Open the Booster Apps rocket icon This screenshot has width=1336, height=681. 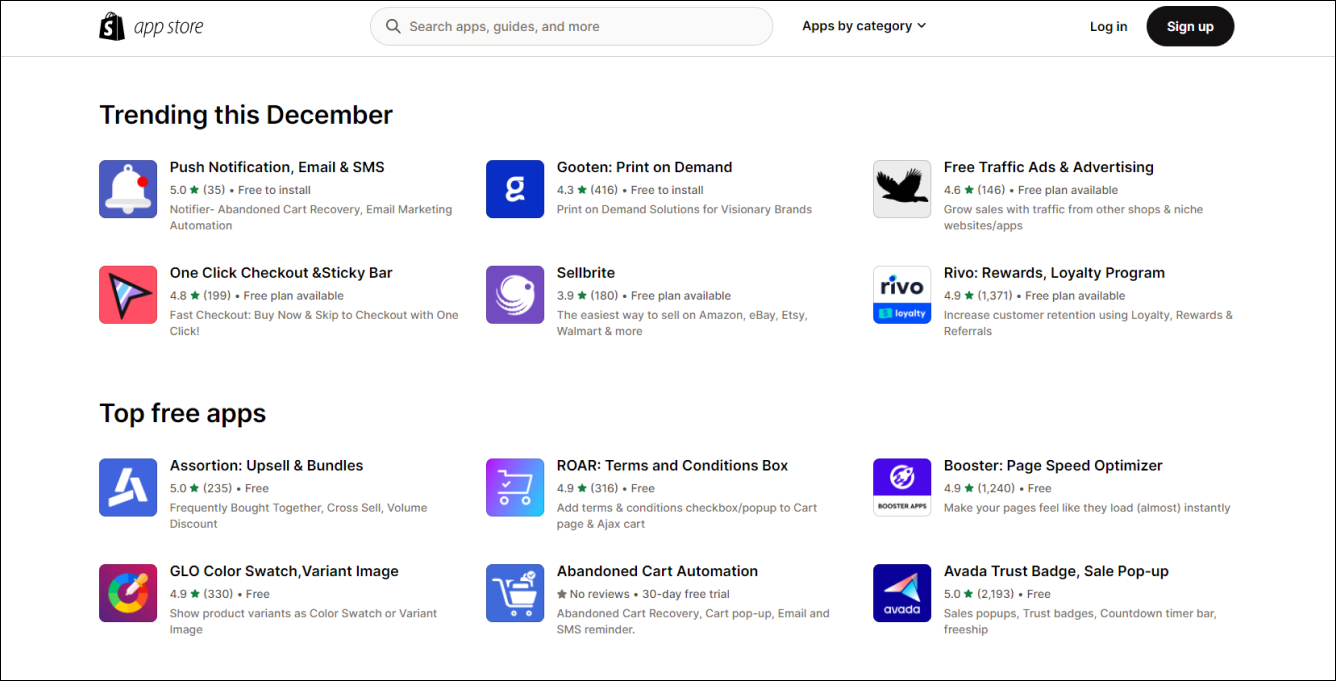(x=902, y=488)
